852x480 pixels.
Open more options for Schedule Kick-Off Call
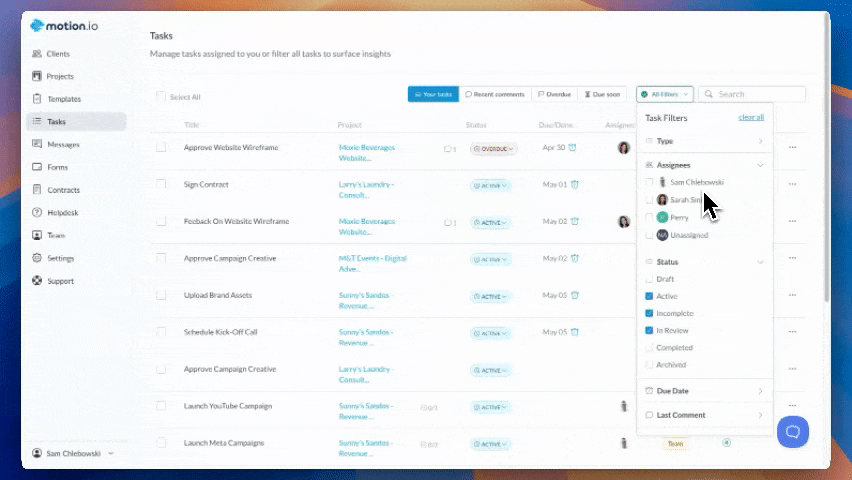792,332
